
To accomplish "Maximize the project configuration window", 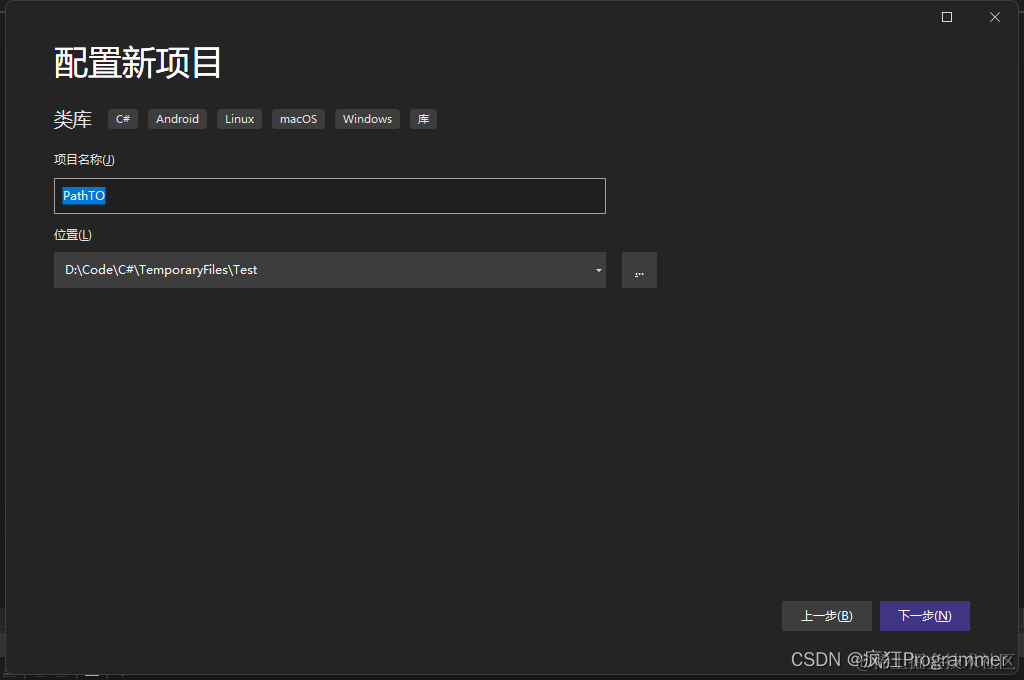I will (946, 16).
